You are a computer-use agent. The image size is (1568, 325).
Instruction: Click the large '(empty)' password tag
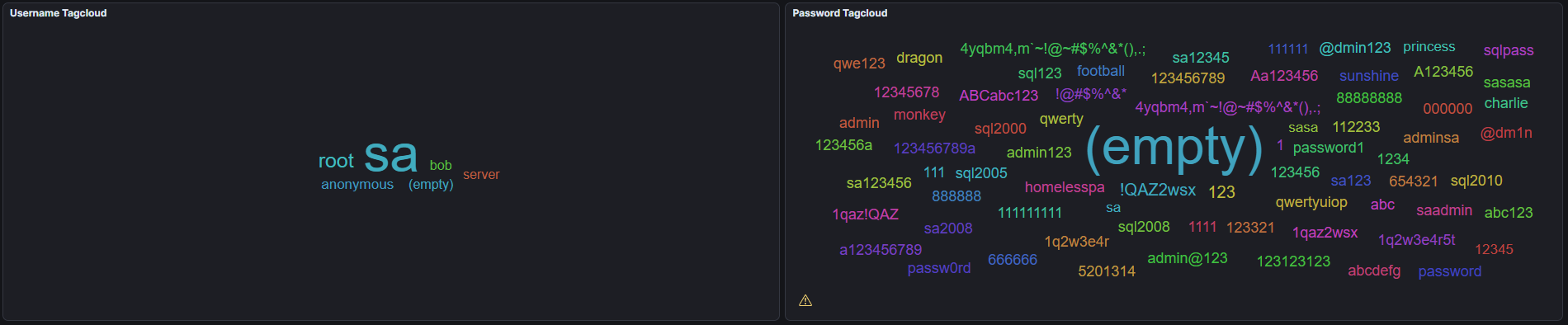click(x=1174, y=148)
